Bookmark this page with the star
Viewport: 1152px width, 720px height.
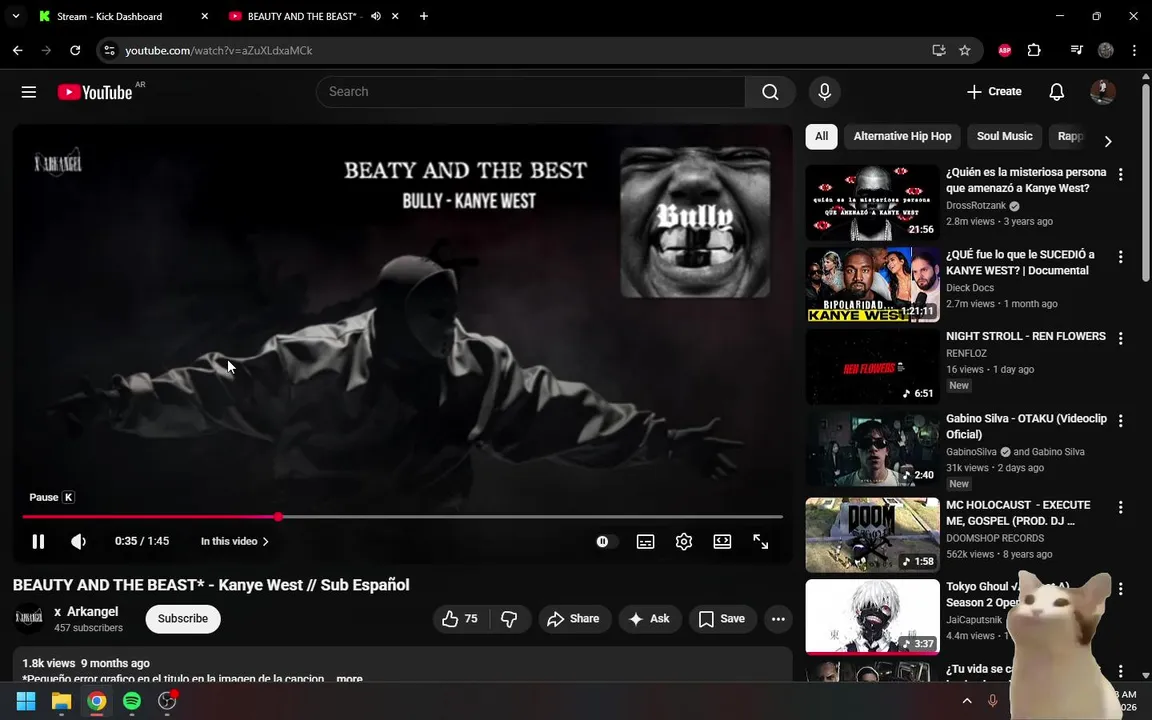[965, 51]
